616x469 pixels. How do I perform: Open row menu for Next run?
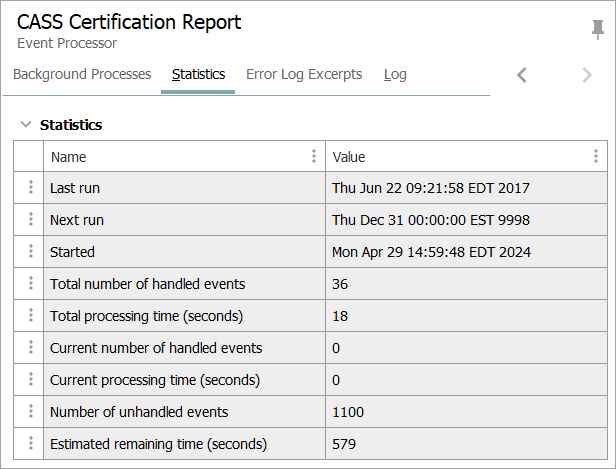[x=30, y=220]
